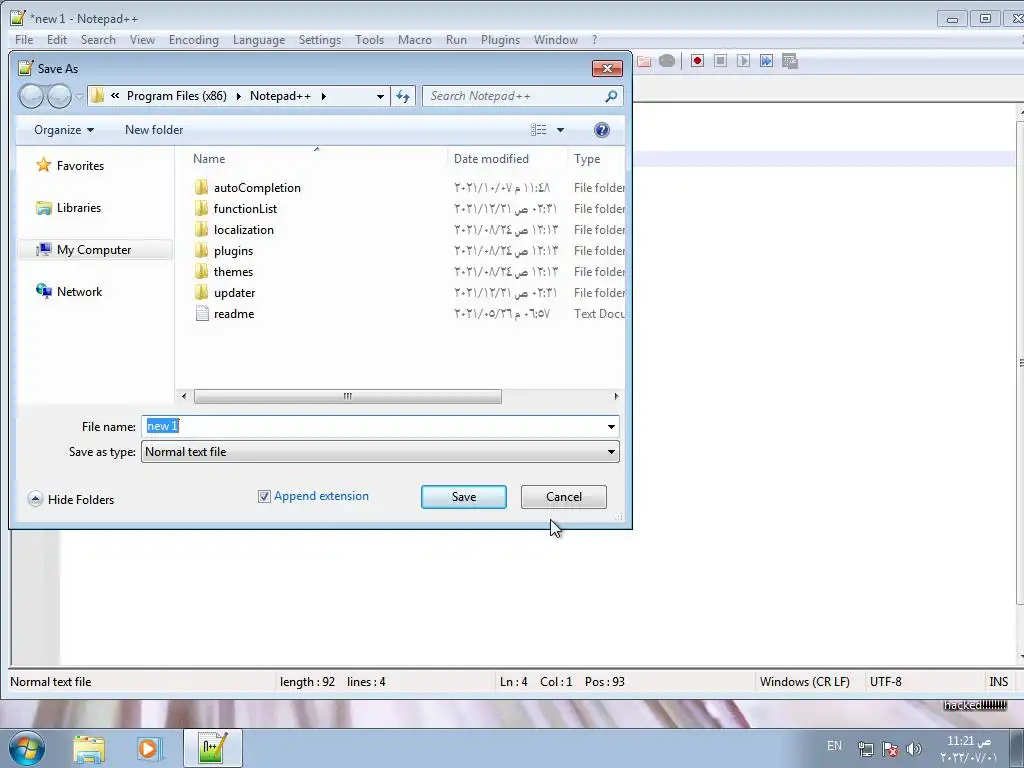1024x768 pixels.
Task: Click the New folder button
Action: [154, 130]
